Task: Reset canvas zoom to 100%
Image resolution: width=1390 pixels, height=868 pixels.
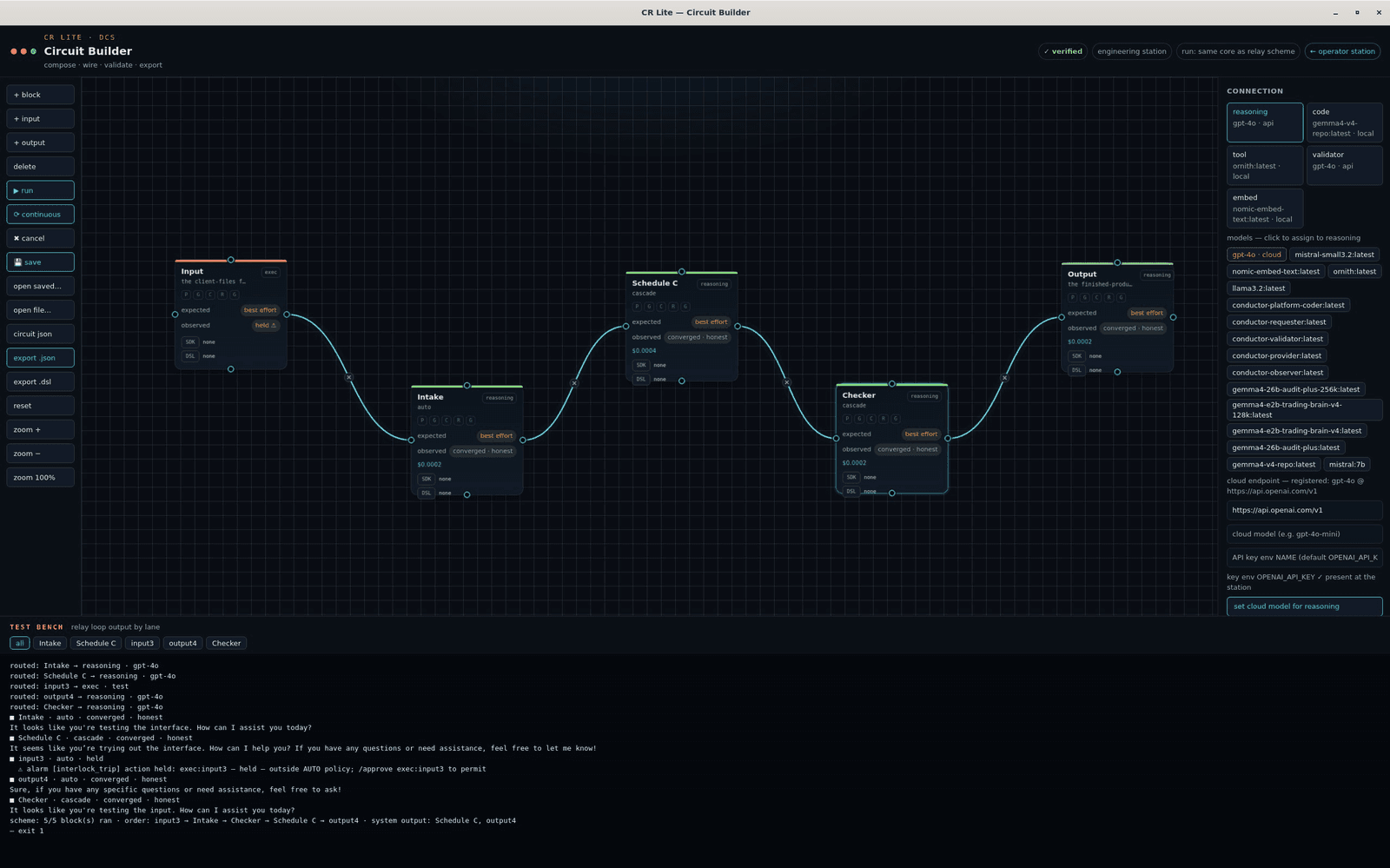Action: pos(41,477)
